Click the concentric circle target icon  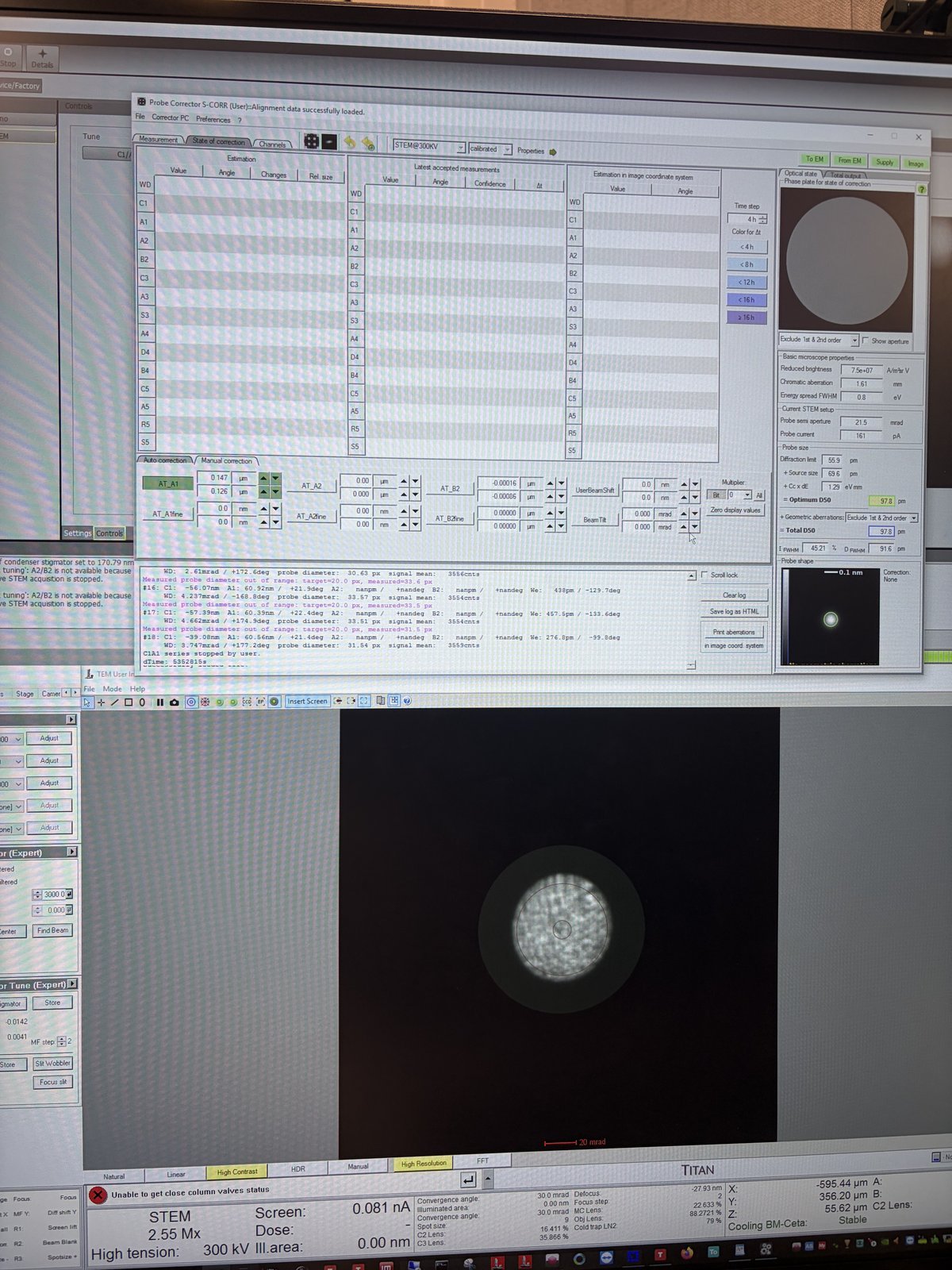click(x=191, y=702)
